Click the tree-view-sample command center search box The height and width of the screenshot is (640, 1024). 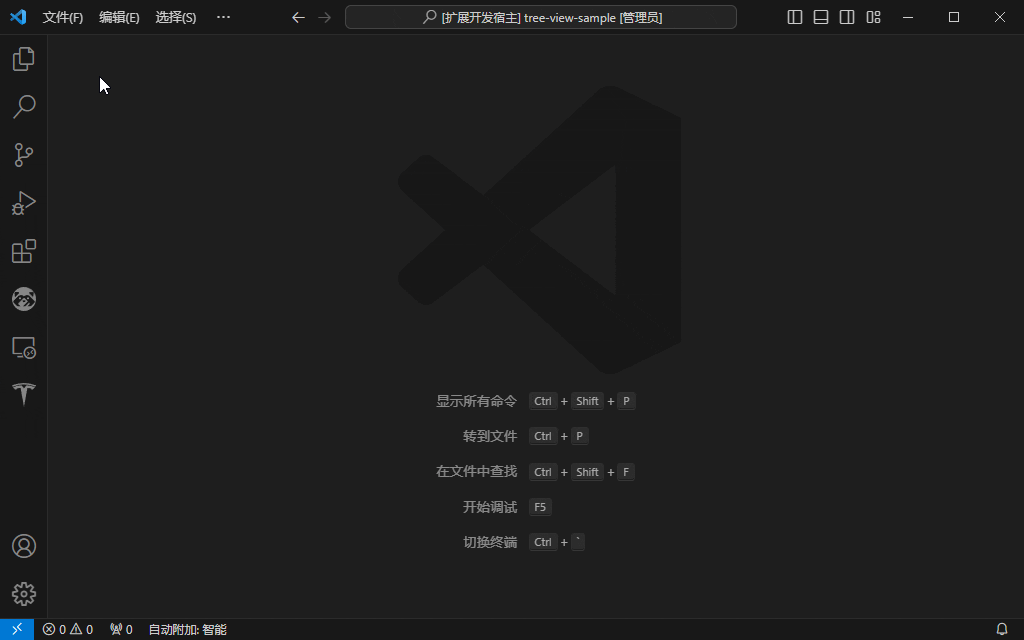coord(541,17)
